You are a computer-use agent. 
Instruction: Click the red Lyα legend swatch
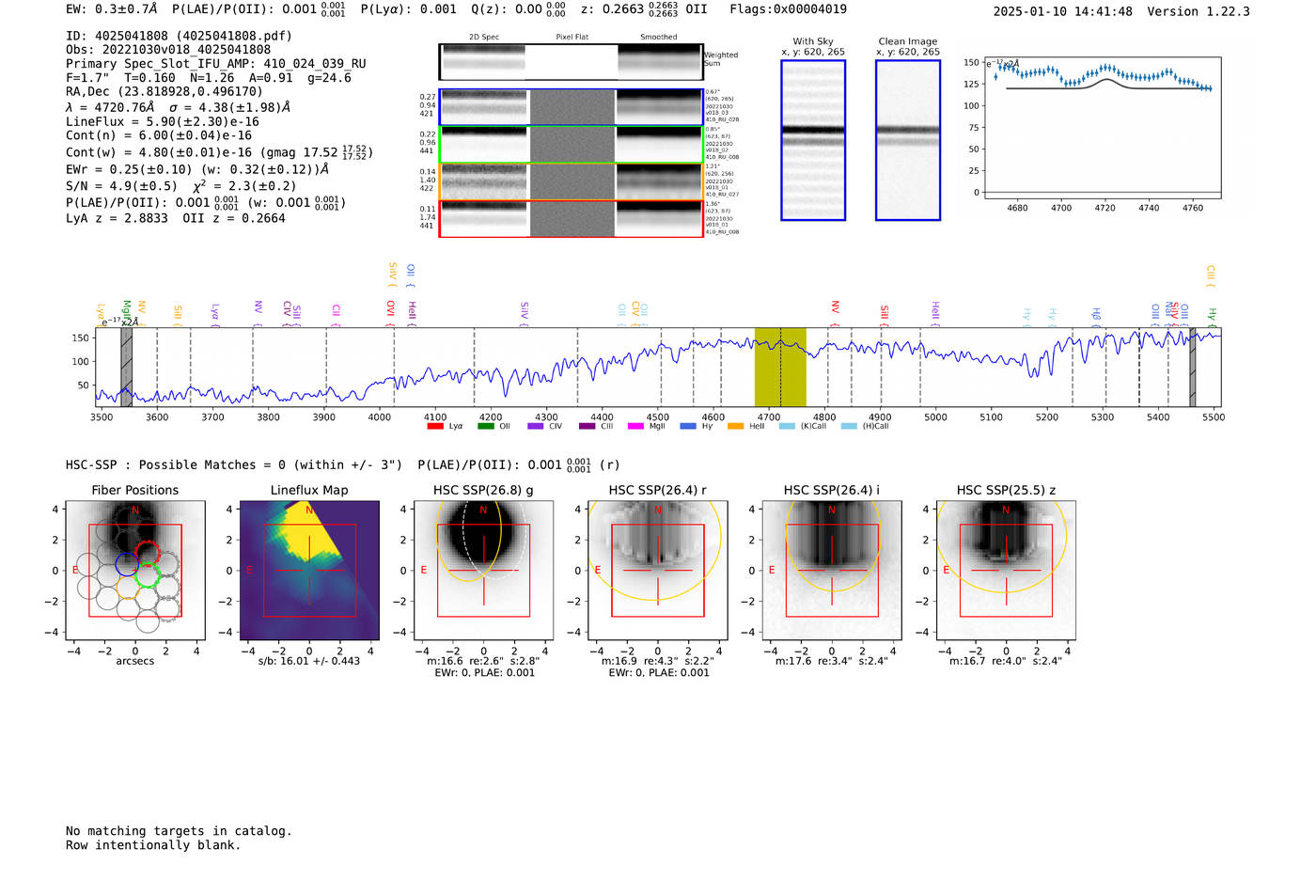(x=435, y=426)
